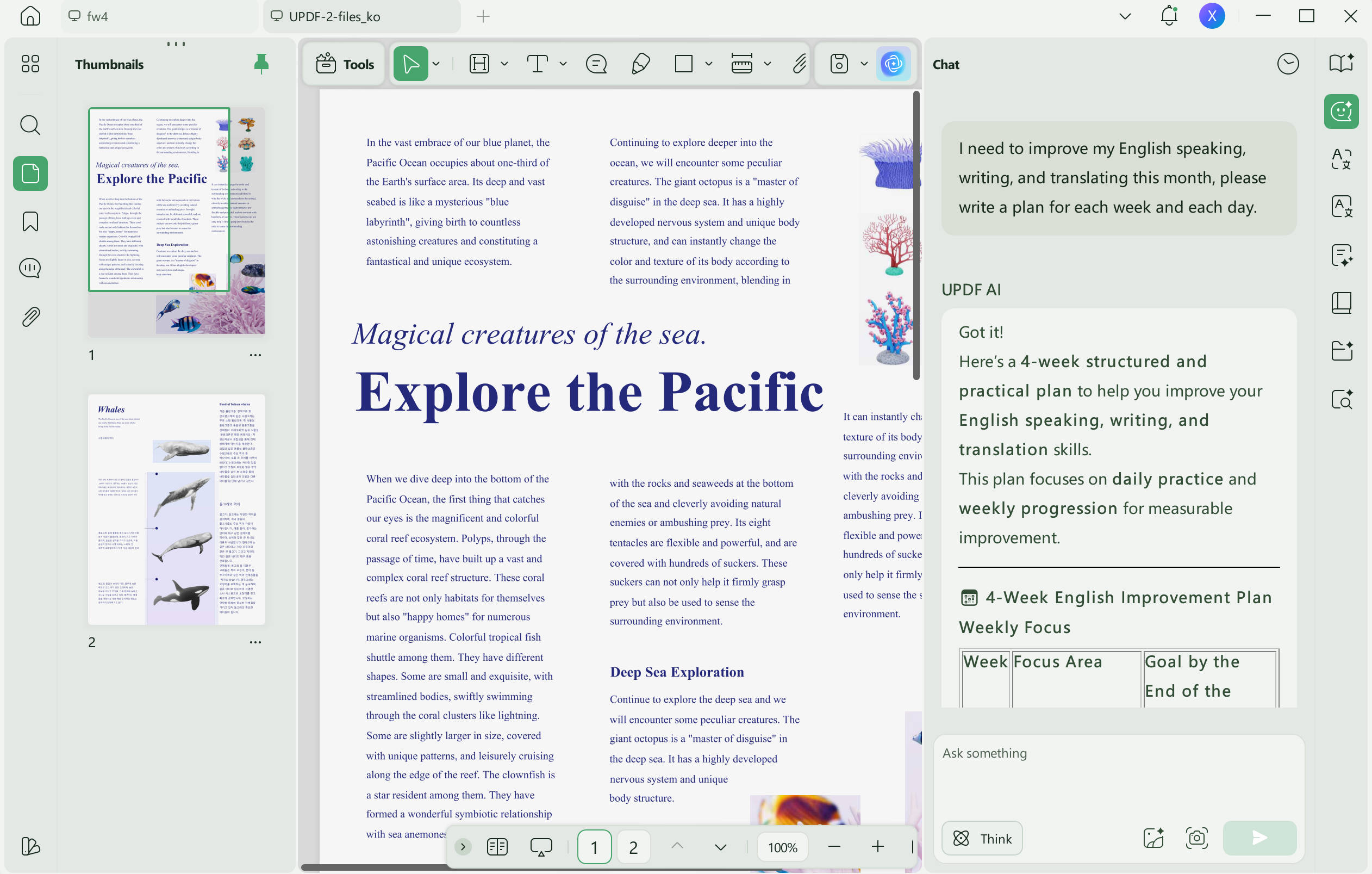Screen dimensions: 1372x874
Task: Toggle the UPDF AI assistant button
Action: [893, 64]
